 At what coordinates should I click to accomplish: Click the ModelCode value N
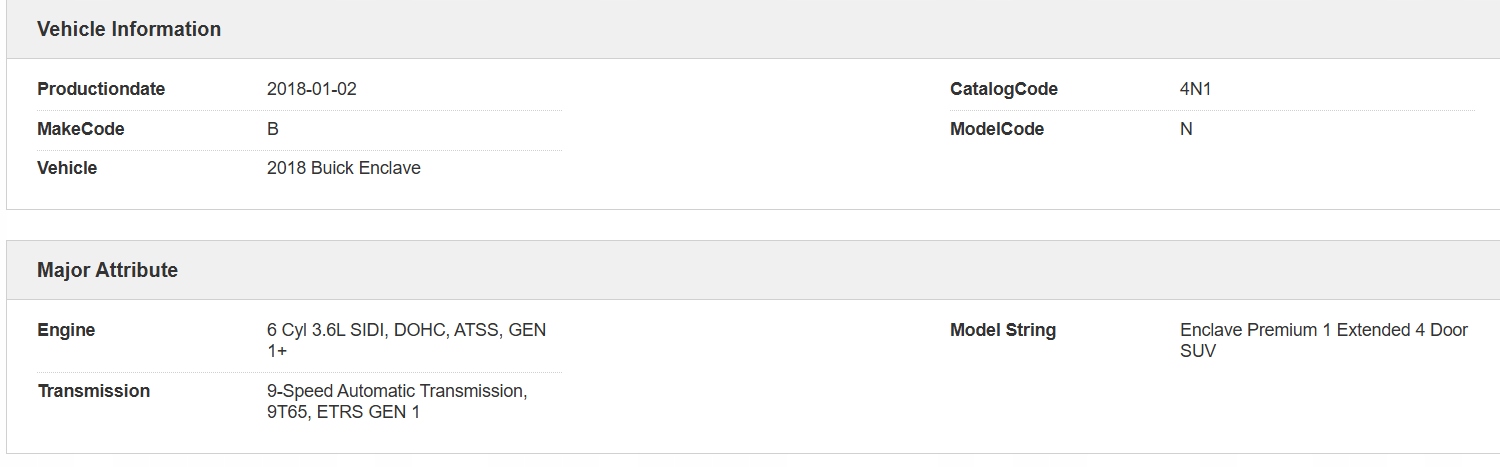click(1186, 129)
